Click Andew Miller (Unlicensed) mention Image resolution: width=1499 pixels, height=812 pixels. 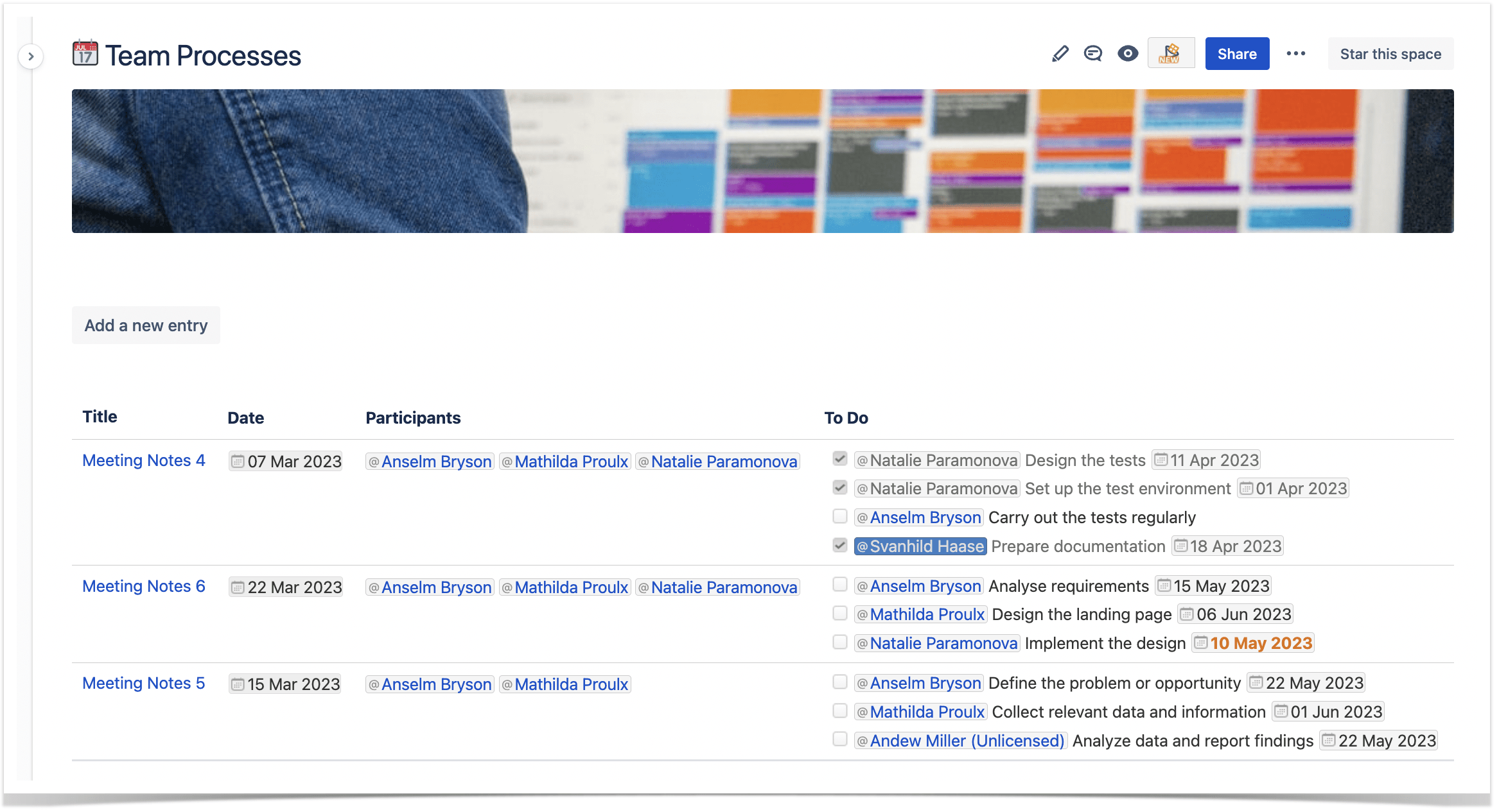tap(961, 741)
